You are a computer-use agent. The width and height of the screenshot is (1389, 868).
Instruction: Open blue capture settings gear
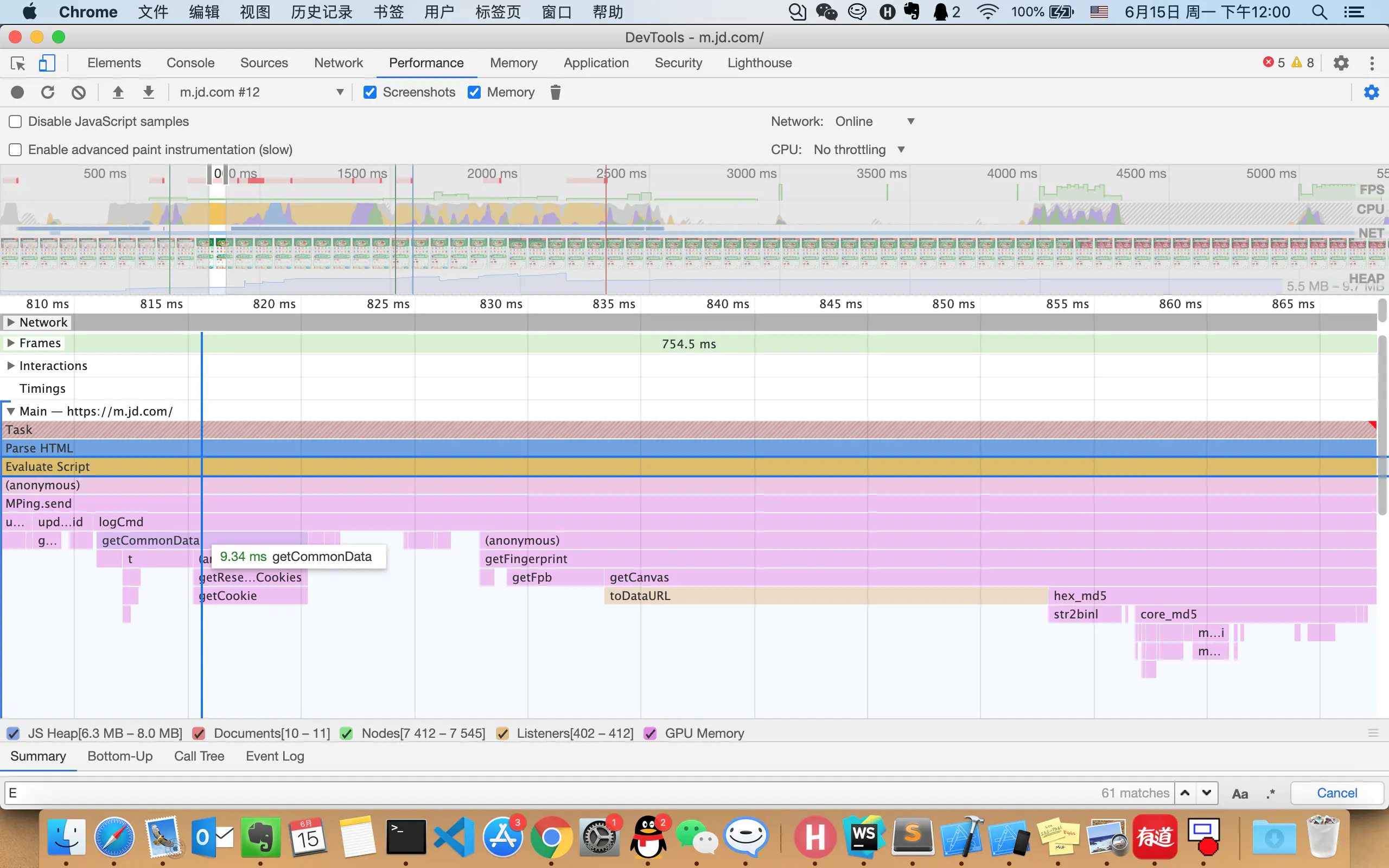tap(1371, 92)
